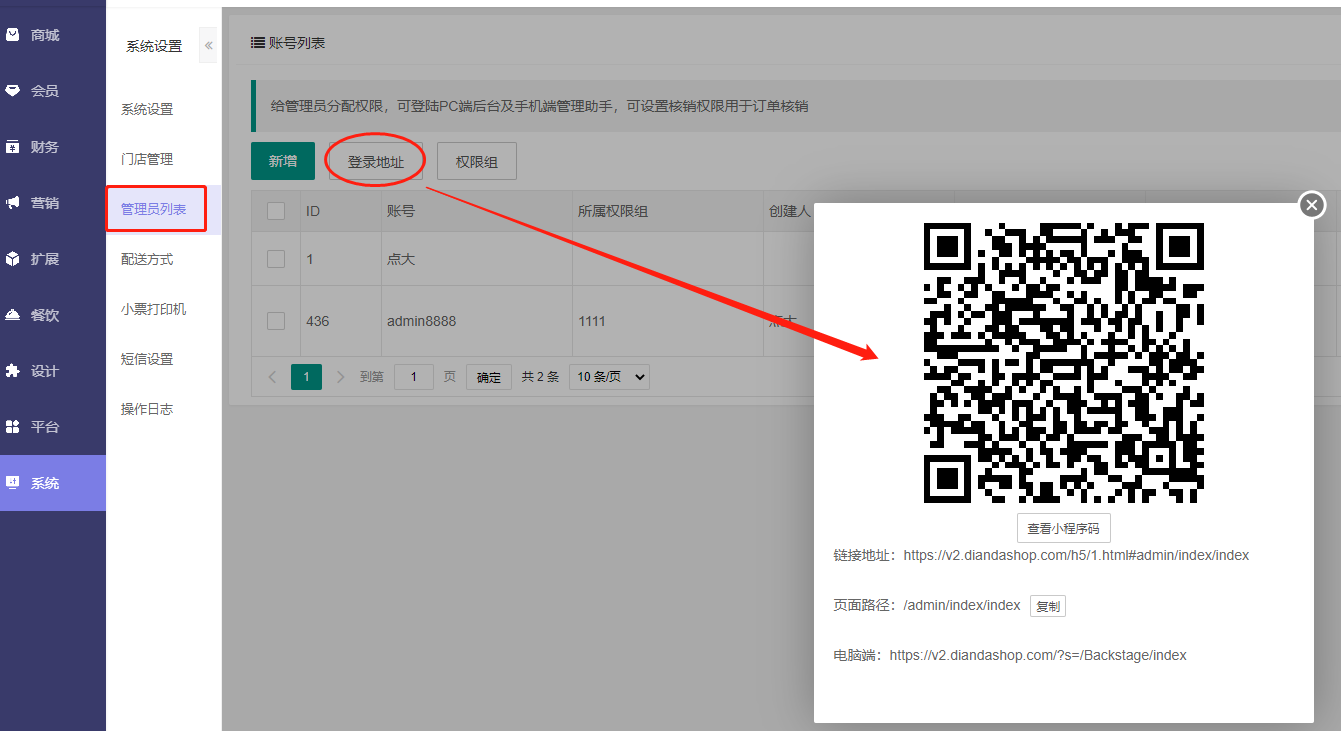The height and width of the screenshot is (731, 1341).
Task: Click the 所属权限组 column header
Action: click(x=613, y=211)
